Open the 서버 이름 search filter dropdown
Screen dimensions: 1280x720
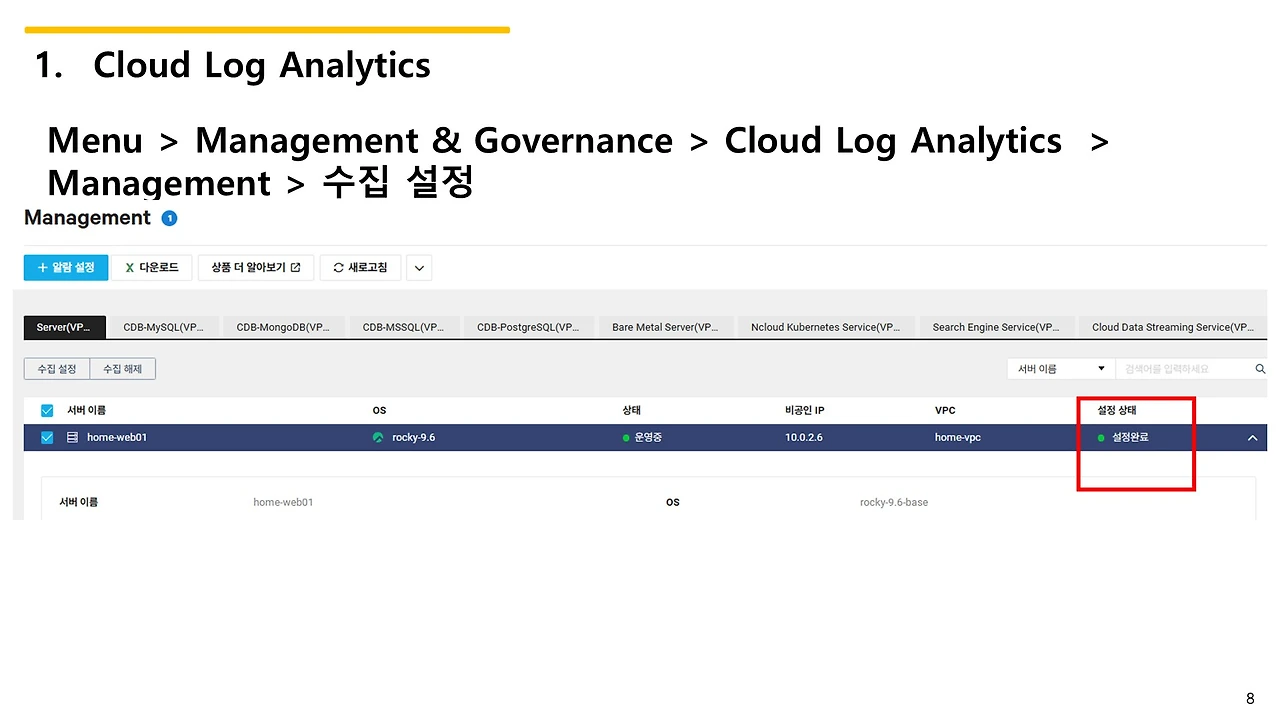1060,369
